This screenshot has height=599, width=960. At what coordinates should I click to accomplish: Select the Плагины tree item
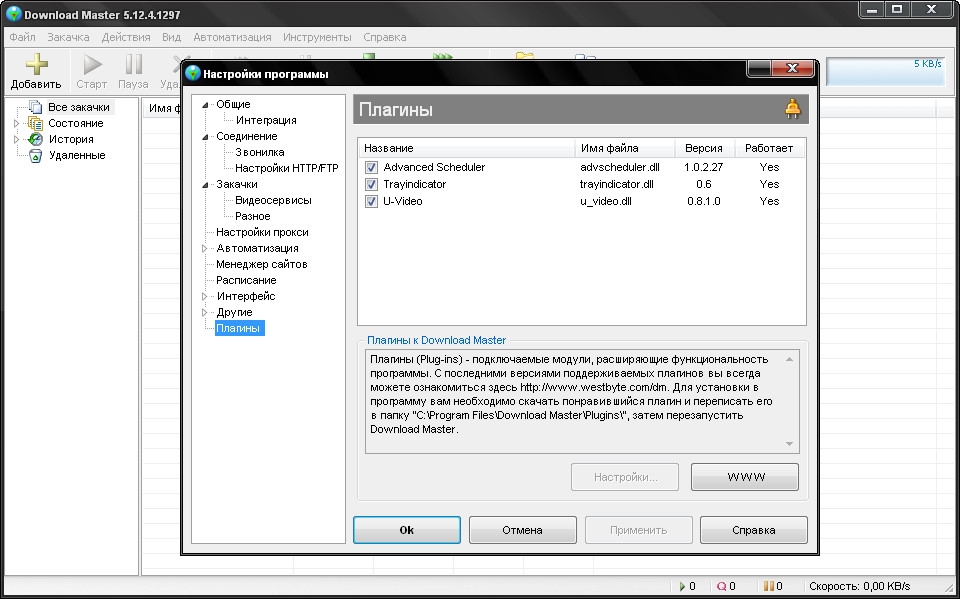click(238, 328)
